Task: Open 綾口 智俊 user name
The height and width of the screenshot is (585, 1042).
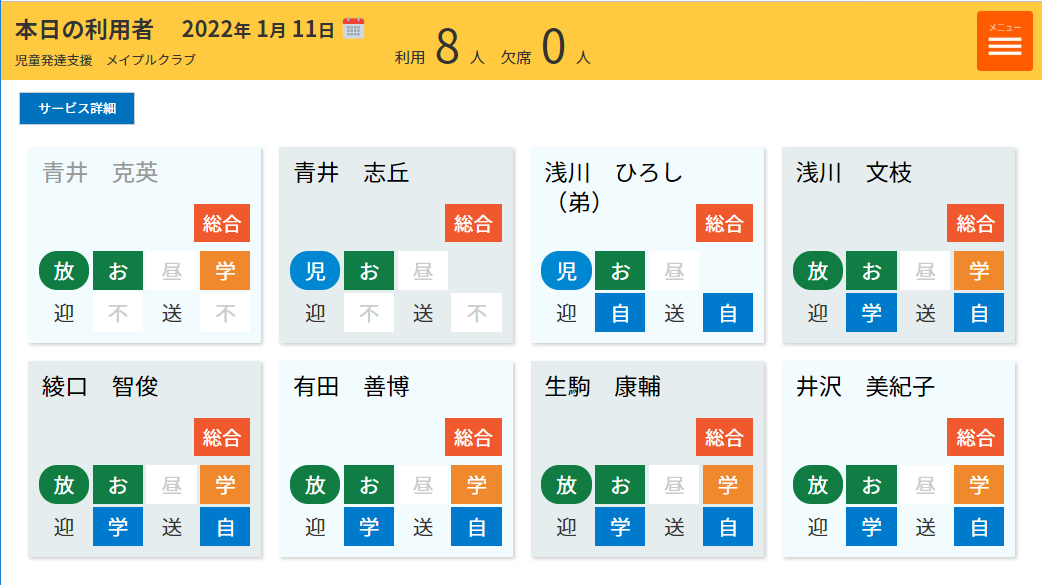Action: pos(100,386)
